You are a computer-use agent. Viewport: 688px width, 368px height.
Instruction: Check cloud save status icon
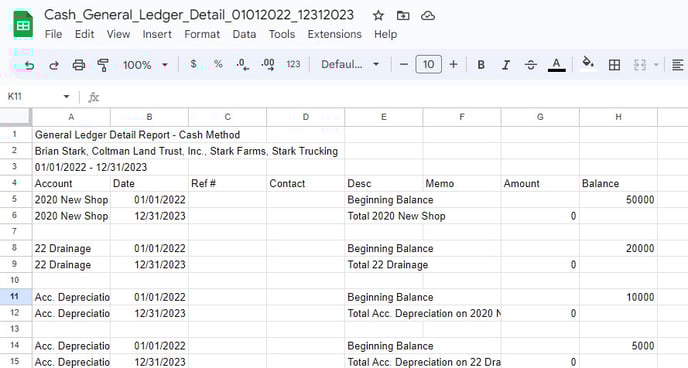[428, 16]
